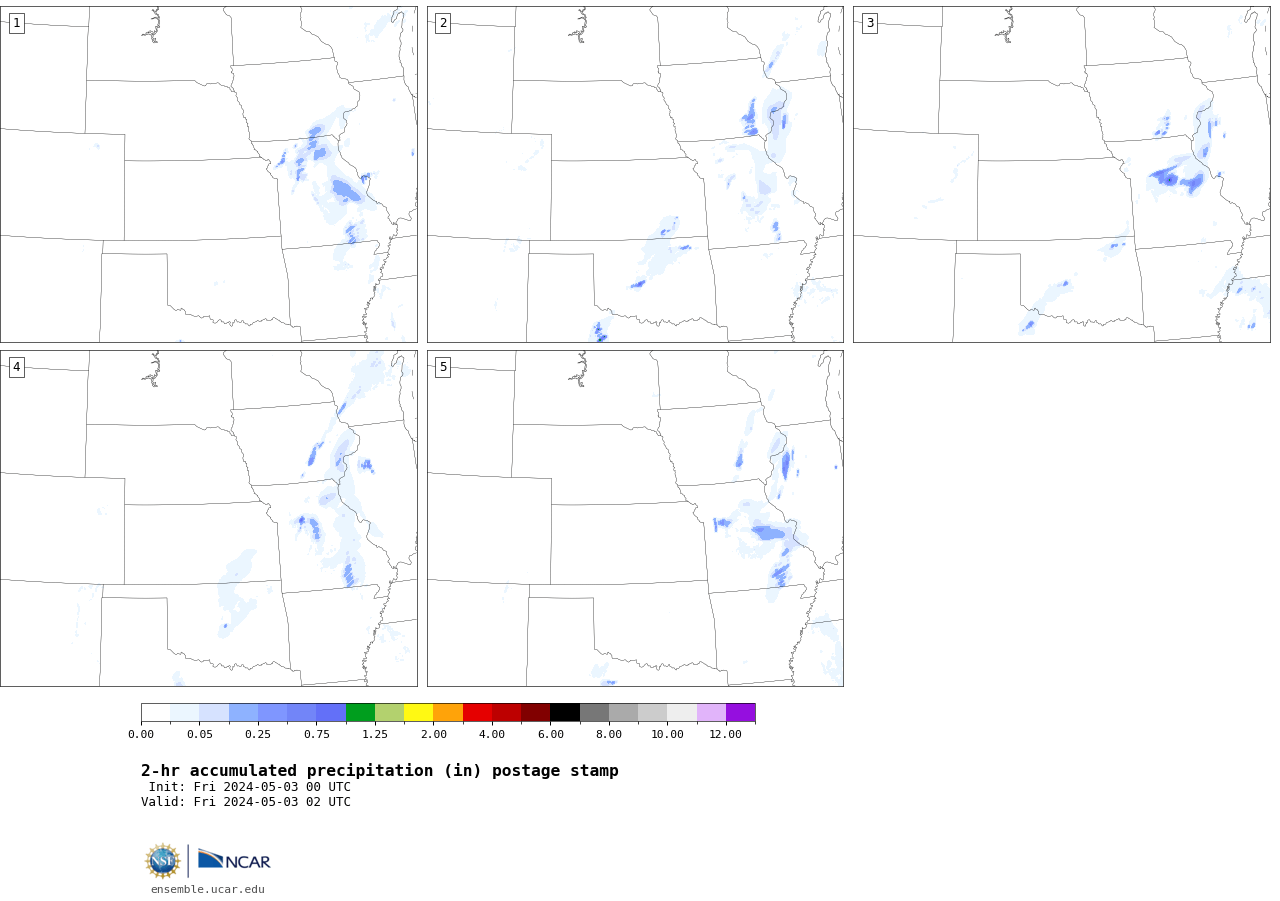The height and width of the screenshot is (901, 1280).
Task: Click the 12.00 colorbar label
Action: tap(726, 735)
